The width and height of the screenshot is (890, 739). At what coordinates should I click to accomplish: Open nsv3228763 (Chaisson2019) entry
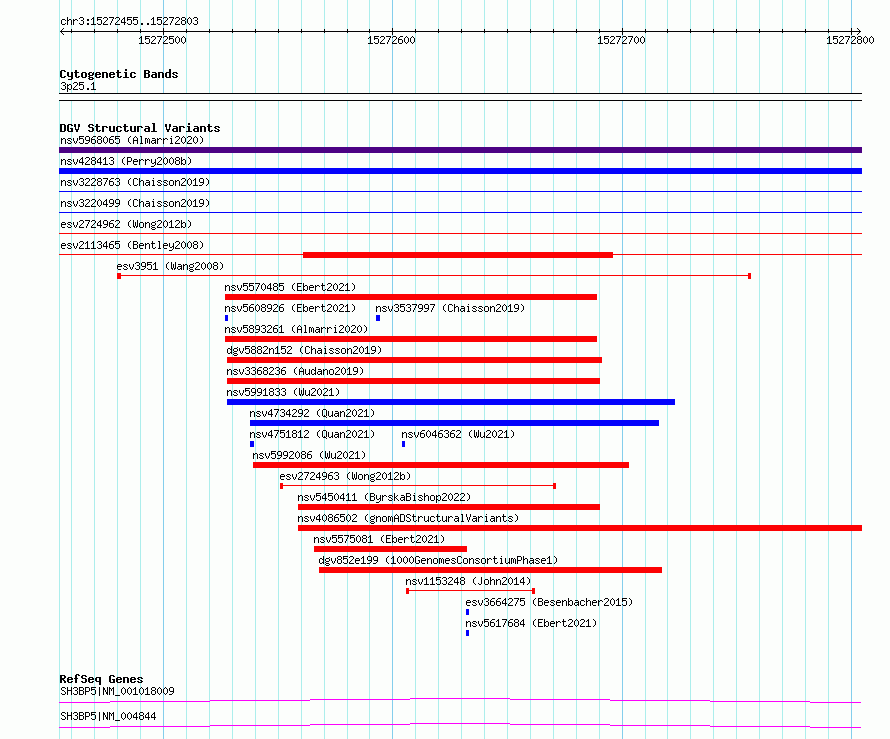point(135,182)
